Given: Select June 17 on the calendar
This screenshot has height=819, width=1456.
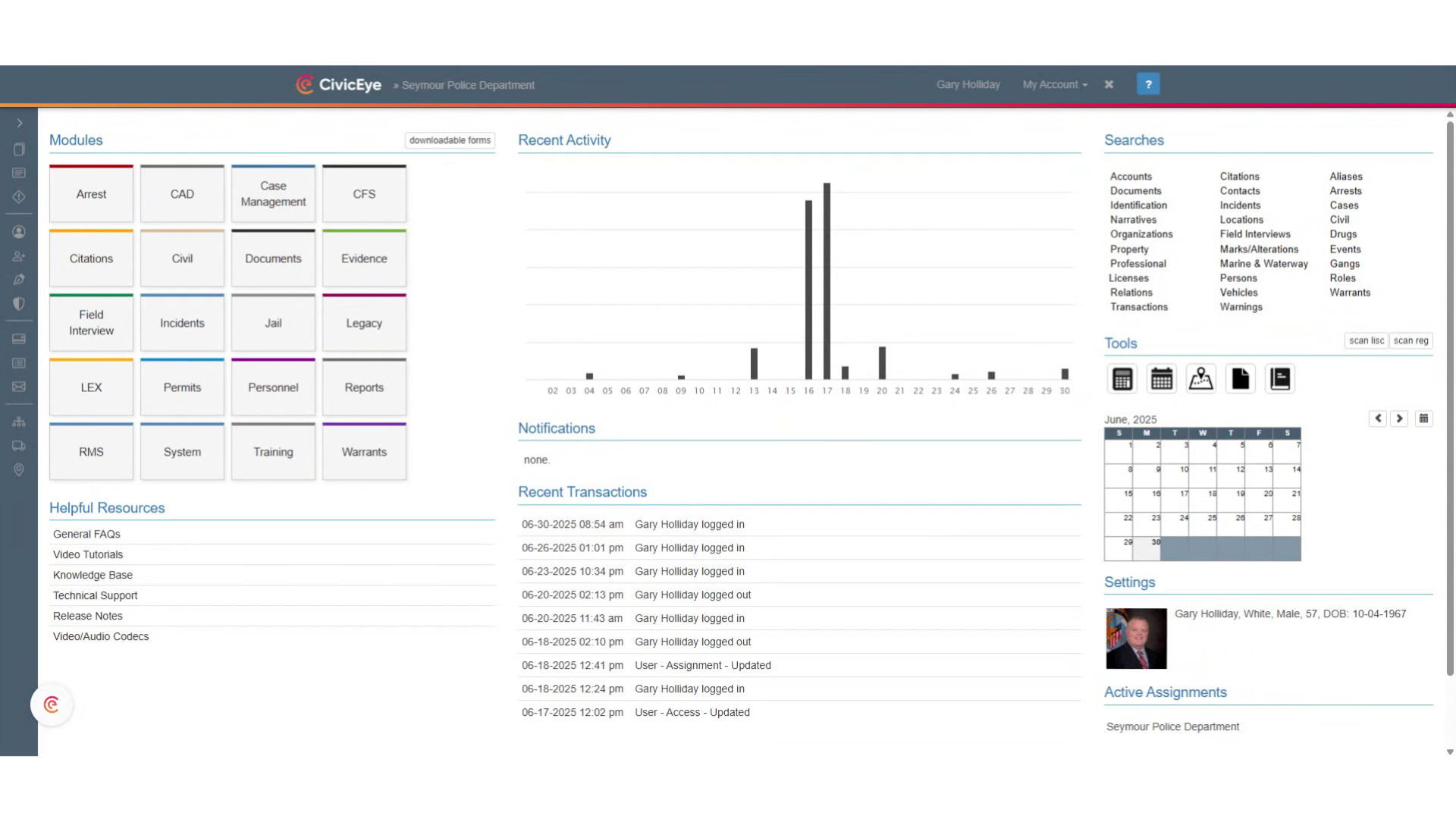Looking at the screenshot, I should [x=1175, y=499].
